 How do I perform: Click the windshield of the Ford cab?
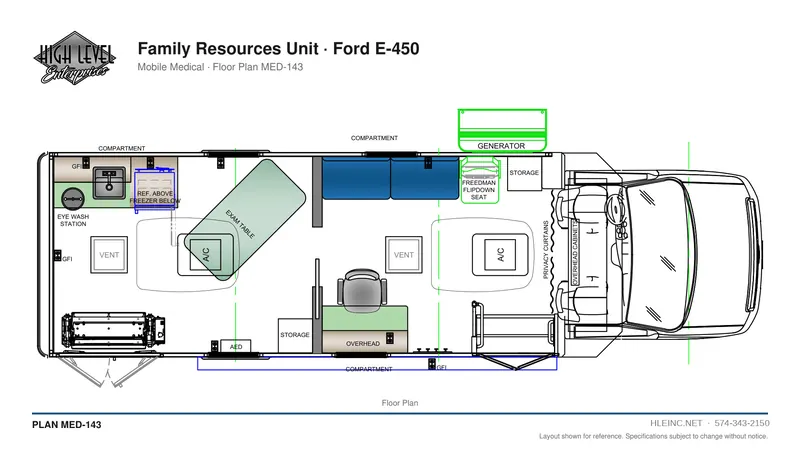point(661,254)
